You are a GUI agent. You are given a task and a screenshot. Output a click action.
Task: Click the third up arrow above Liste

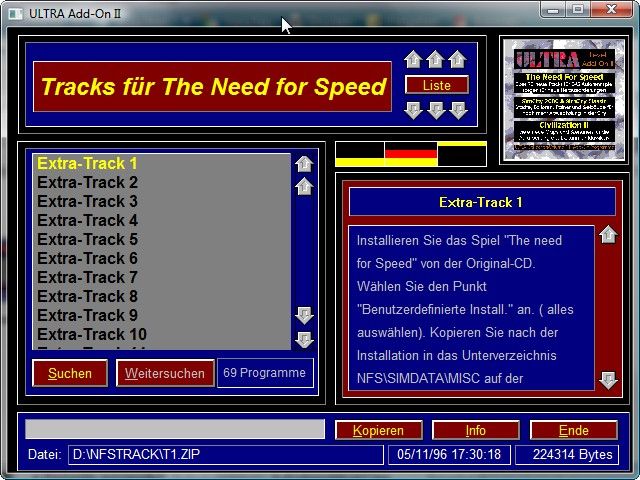457,60
